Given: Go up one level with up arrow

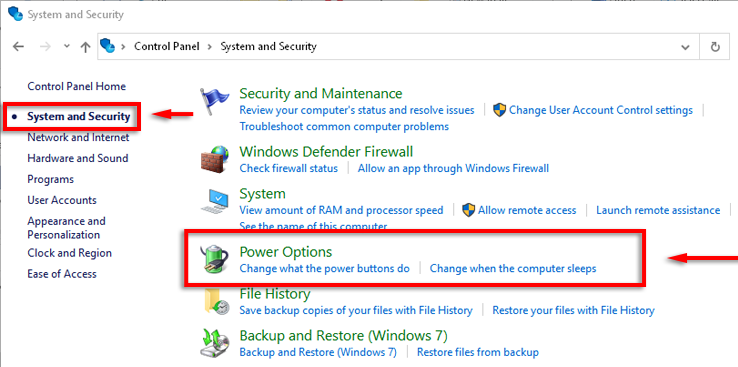Looking at the screenshot, I should click(85, 47).
